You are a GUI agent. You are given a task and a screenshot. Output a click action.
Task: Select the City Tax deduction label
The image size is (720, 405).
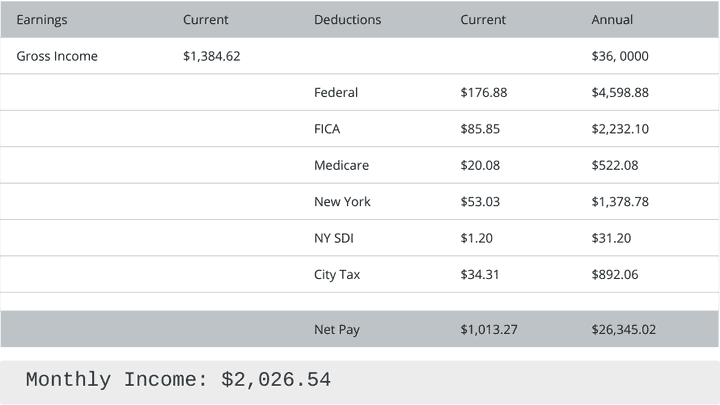pos(337,274)
